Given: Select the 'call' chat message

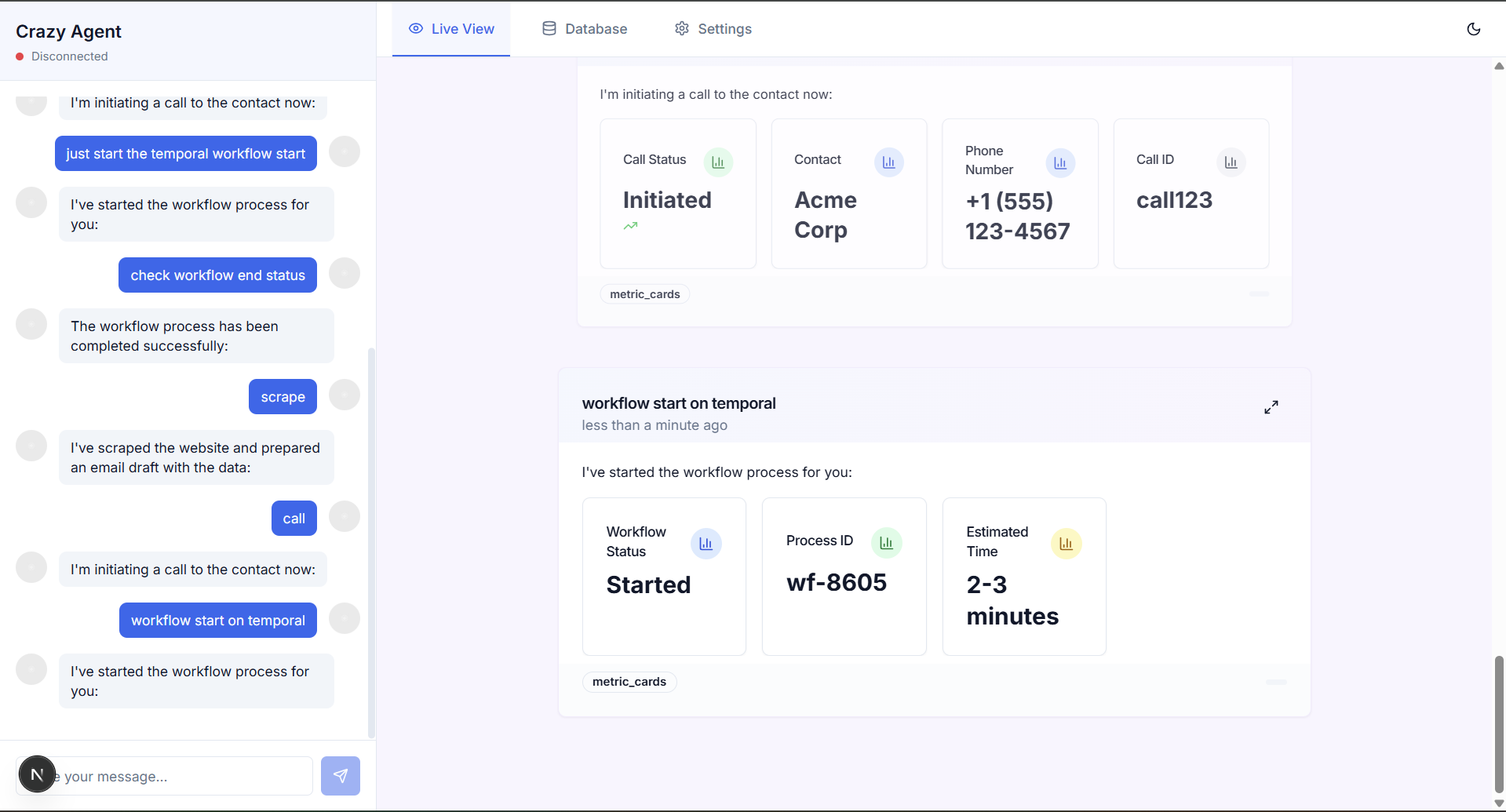Looking at the screenshot, I should [294, 519].
